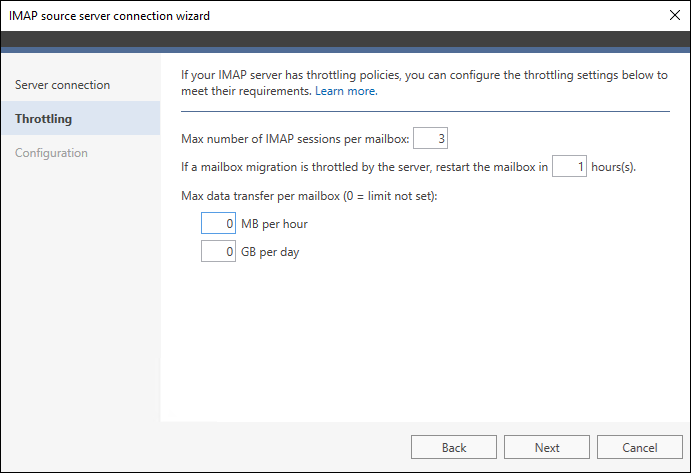Select the MB per hour input box
Screen dimensions: 691x473
tap(218, 223)
